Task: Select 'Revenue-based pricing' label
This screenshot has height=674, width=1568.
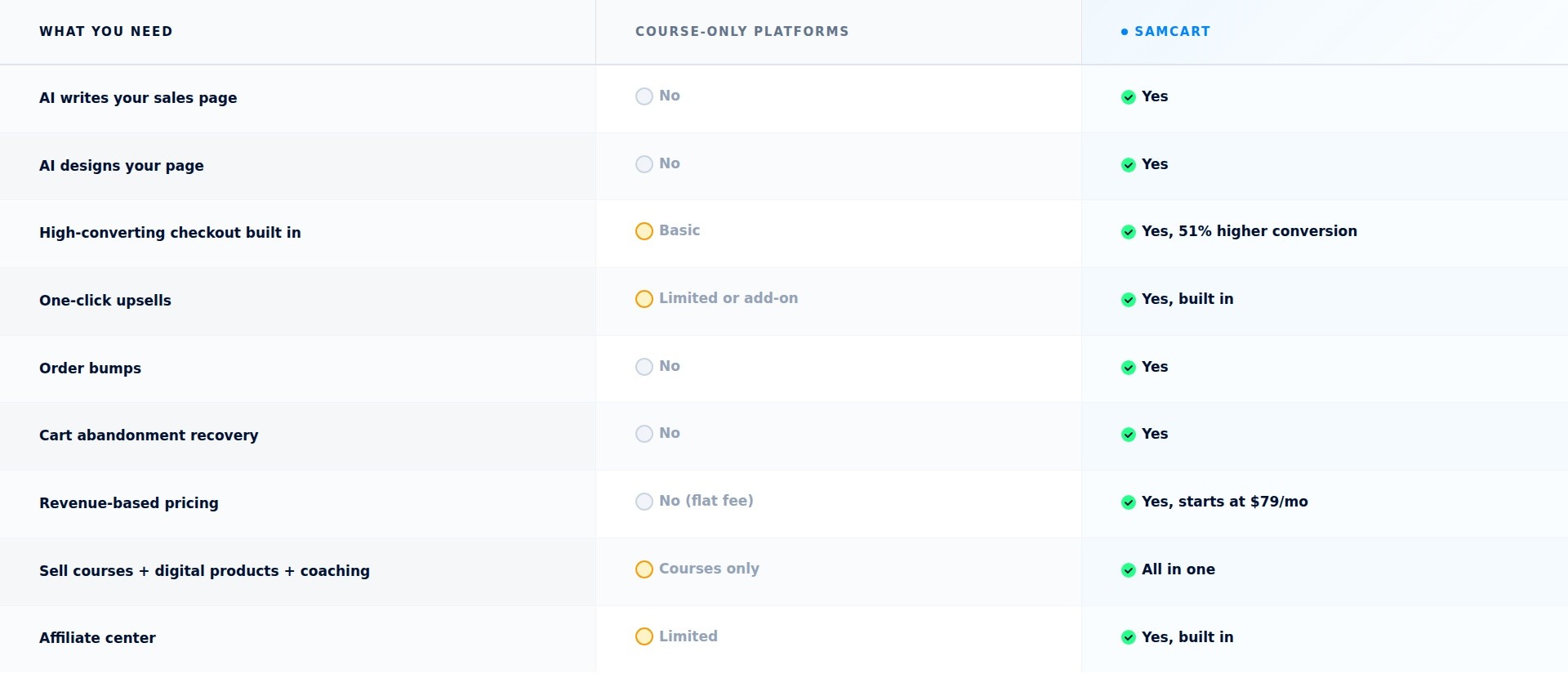Action: [129, 502]
